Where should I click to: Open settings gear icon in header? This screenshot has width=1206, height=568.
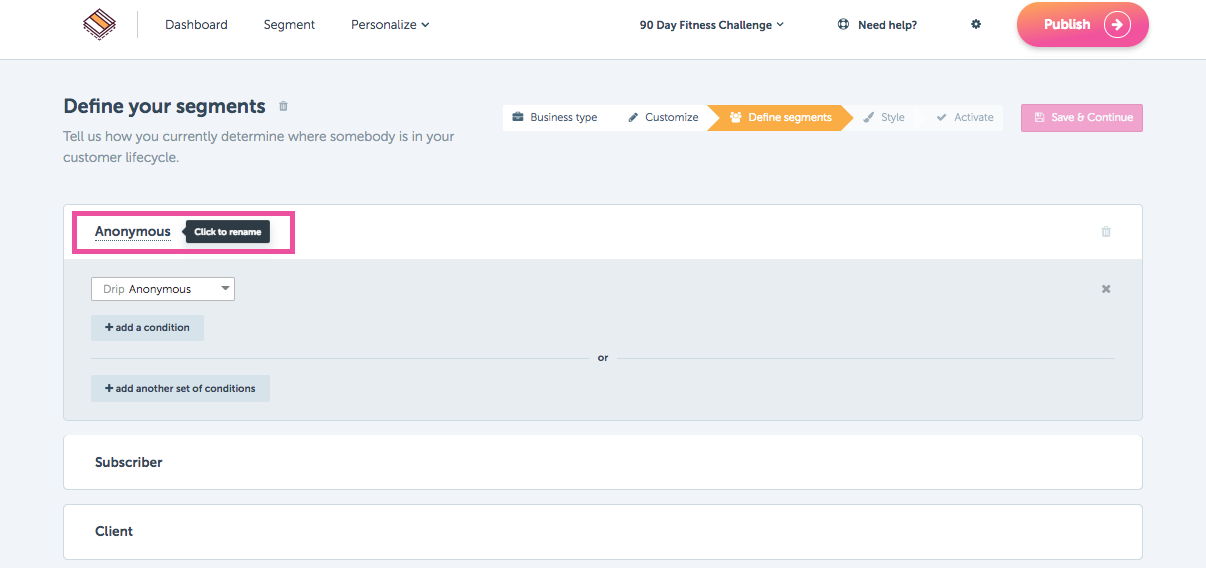pos(976,25)
